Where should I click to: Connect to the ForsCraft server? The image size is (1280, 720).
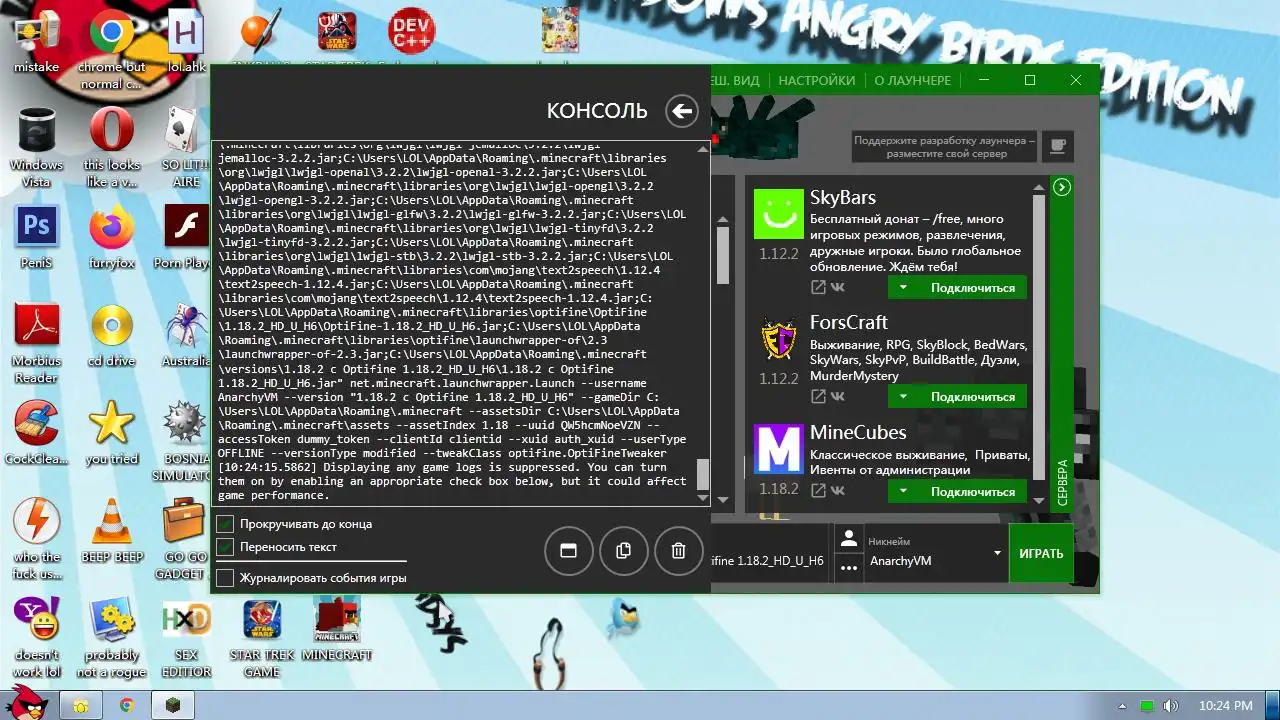[x=972, y=397]
